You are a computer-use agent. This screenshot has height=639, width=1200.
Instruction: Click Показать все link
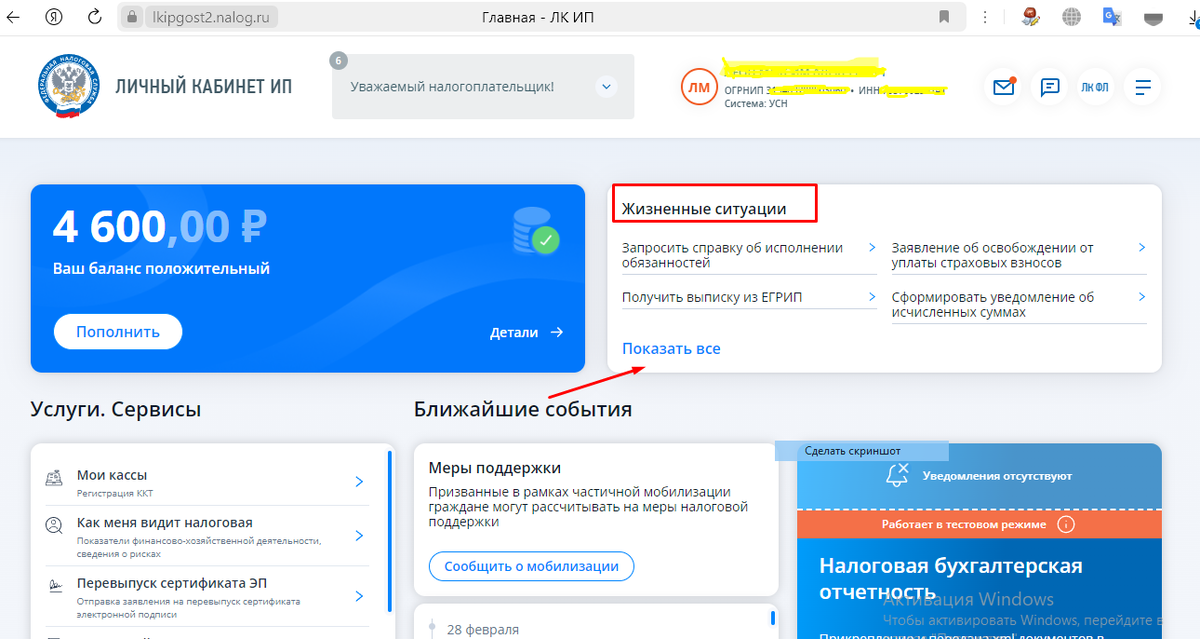[671, 349]
